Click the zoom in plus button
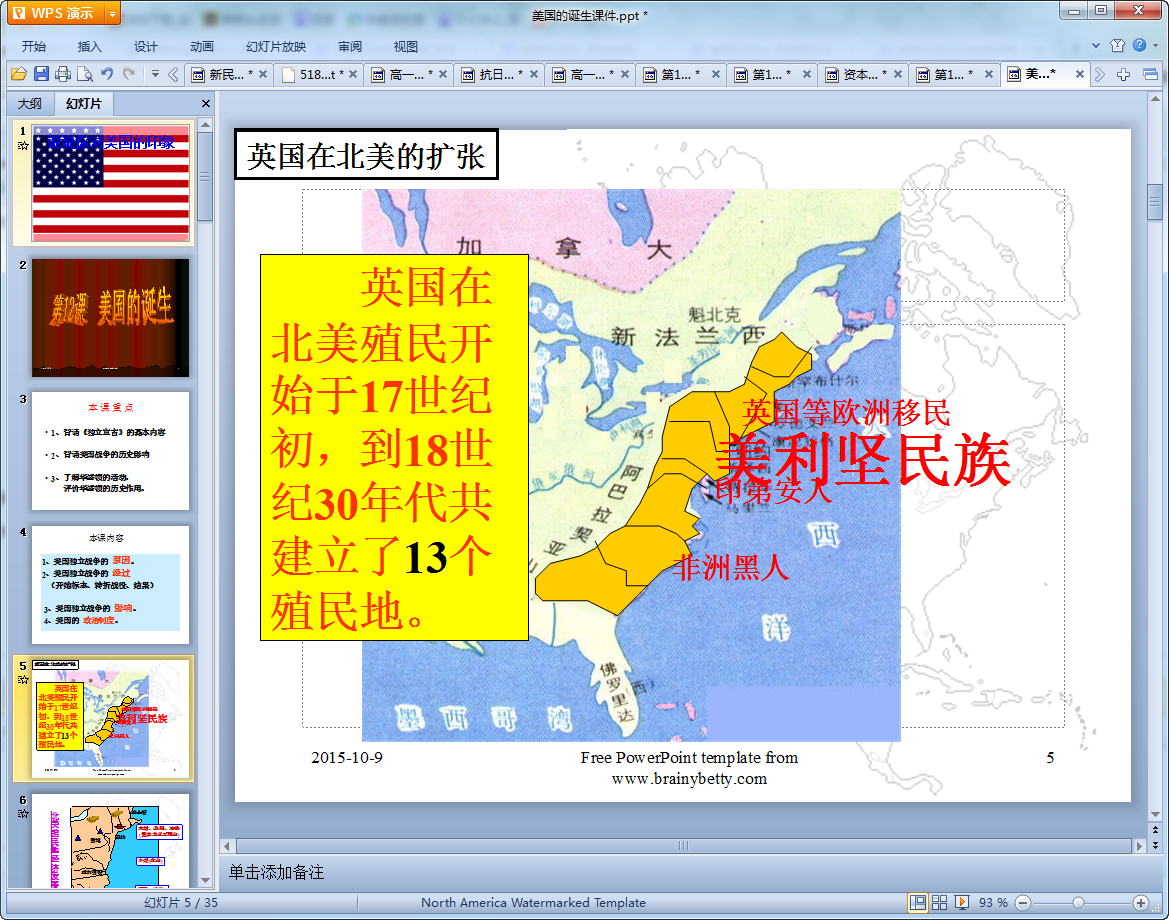This screenshot has height=920, width=1169. (x=1140, y=902)
